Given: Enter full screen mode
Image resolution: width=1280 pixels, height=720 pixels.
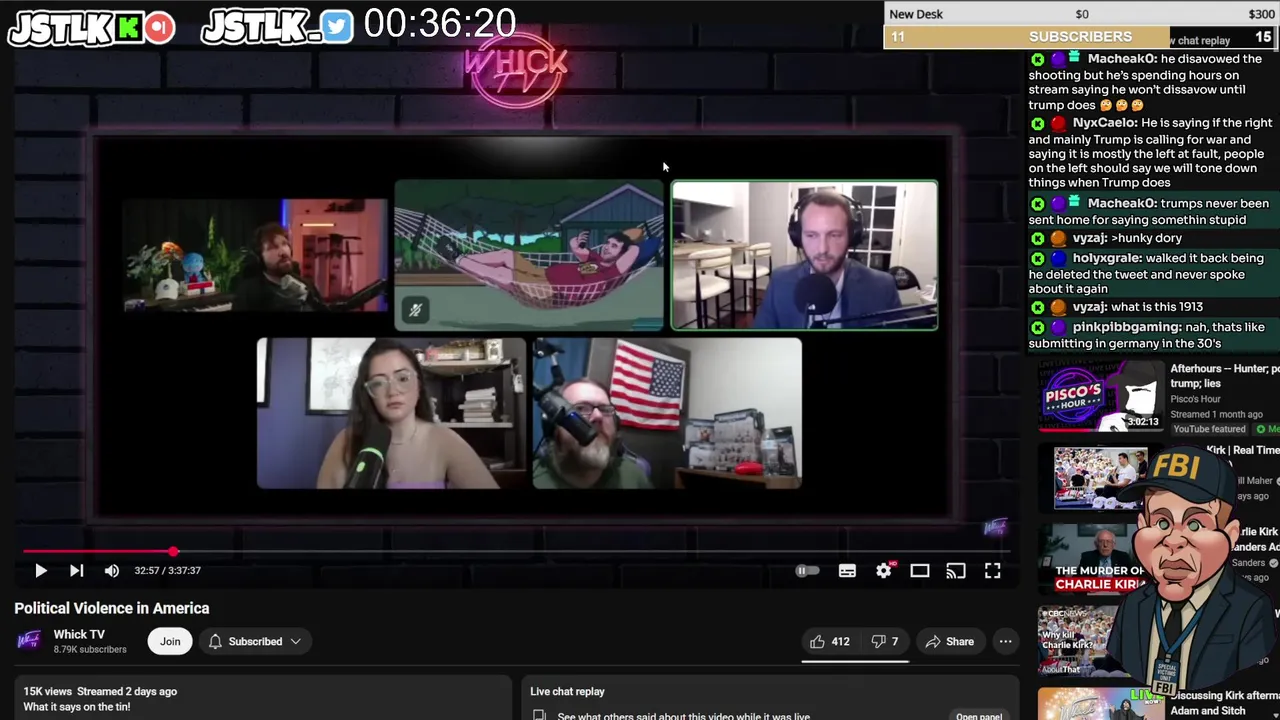Looking at the screenshot, I should 992,570.
